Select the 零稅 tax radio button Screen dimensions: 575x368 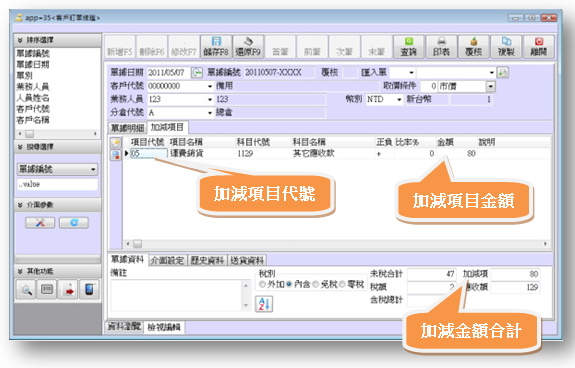342,284
